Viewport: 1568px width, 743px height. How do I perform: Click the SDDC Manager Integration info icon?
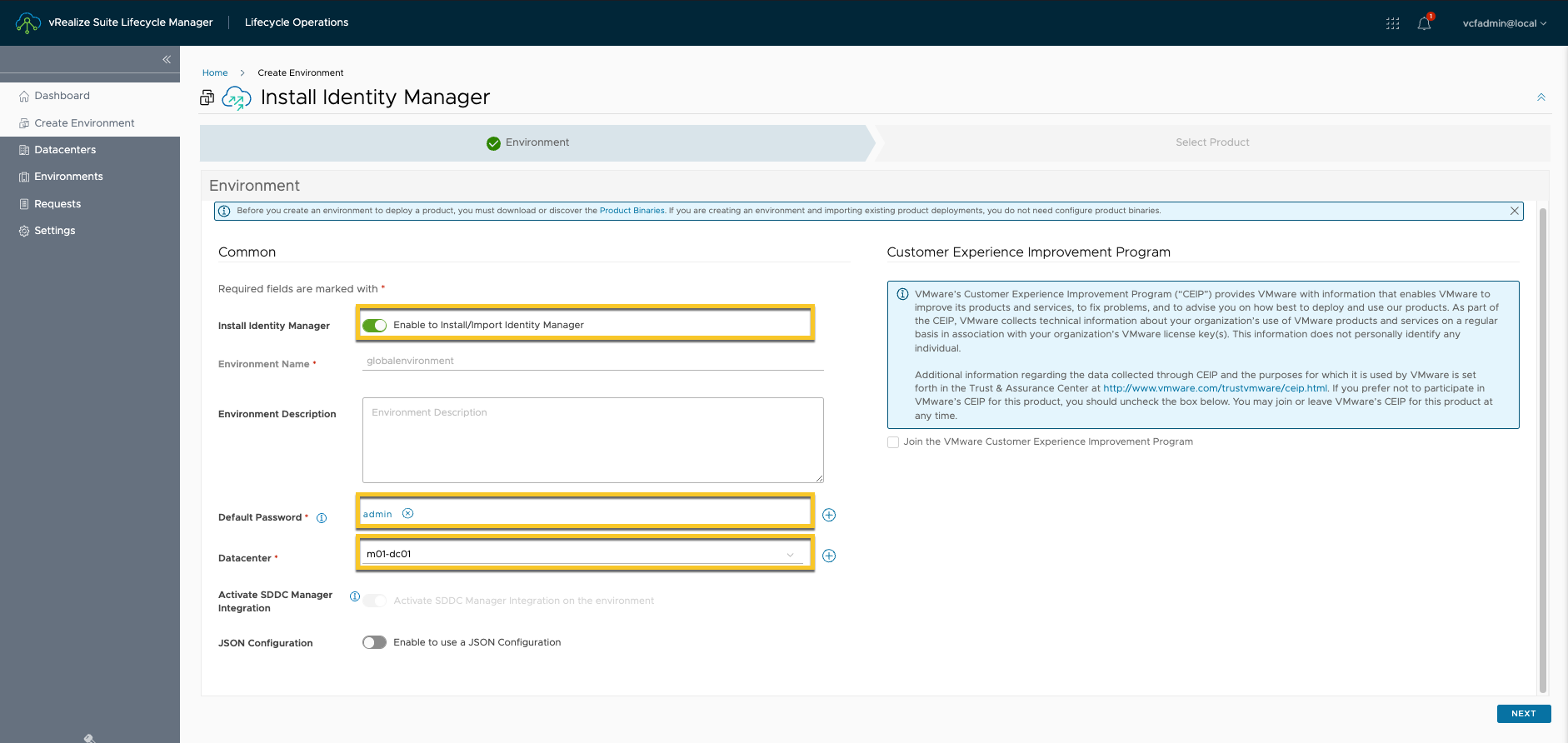(355, 596)
